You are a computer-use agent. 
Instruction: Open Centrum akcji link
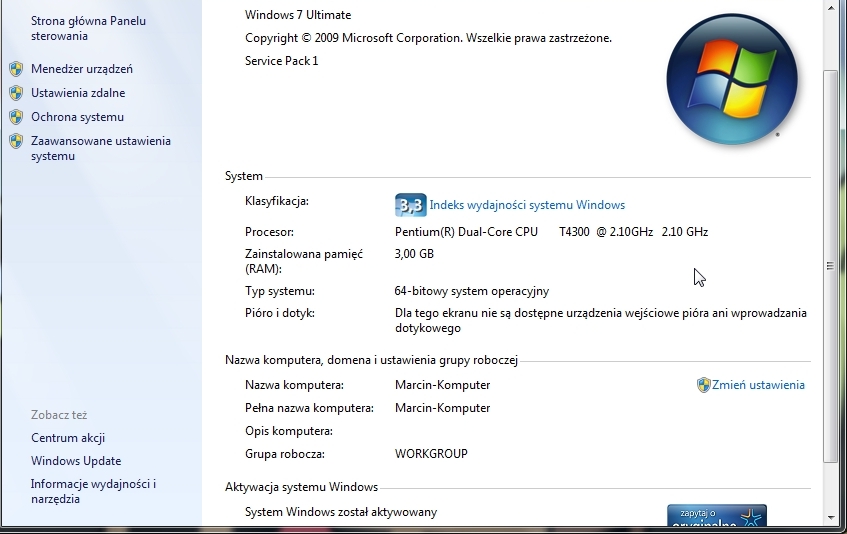[x=68, y=438]
